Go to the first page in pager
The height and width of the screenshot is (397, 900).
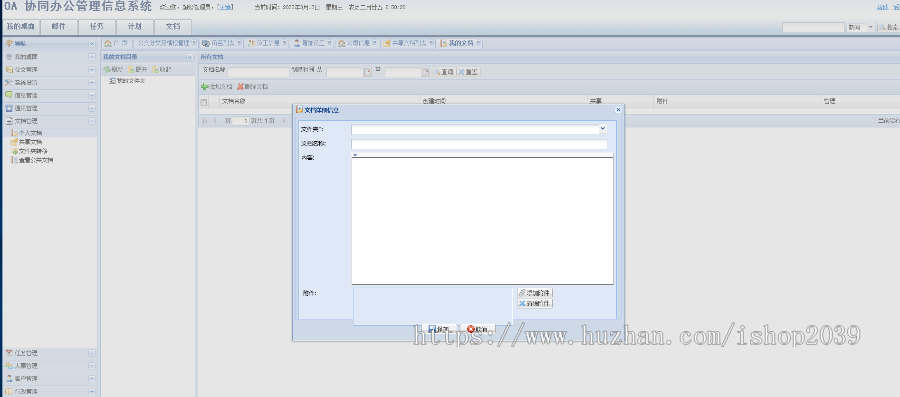tap(204, 121)
